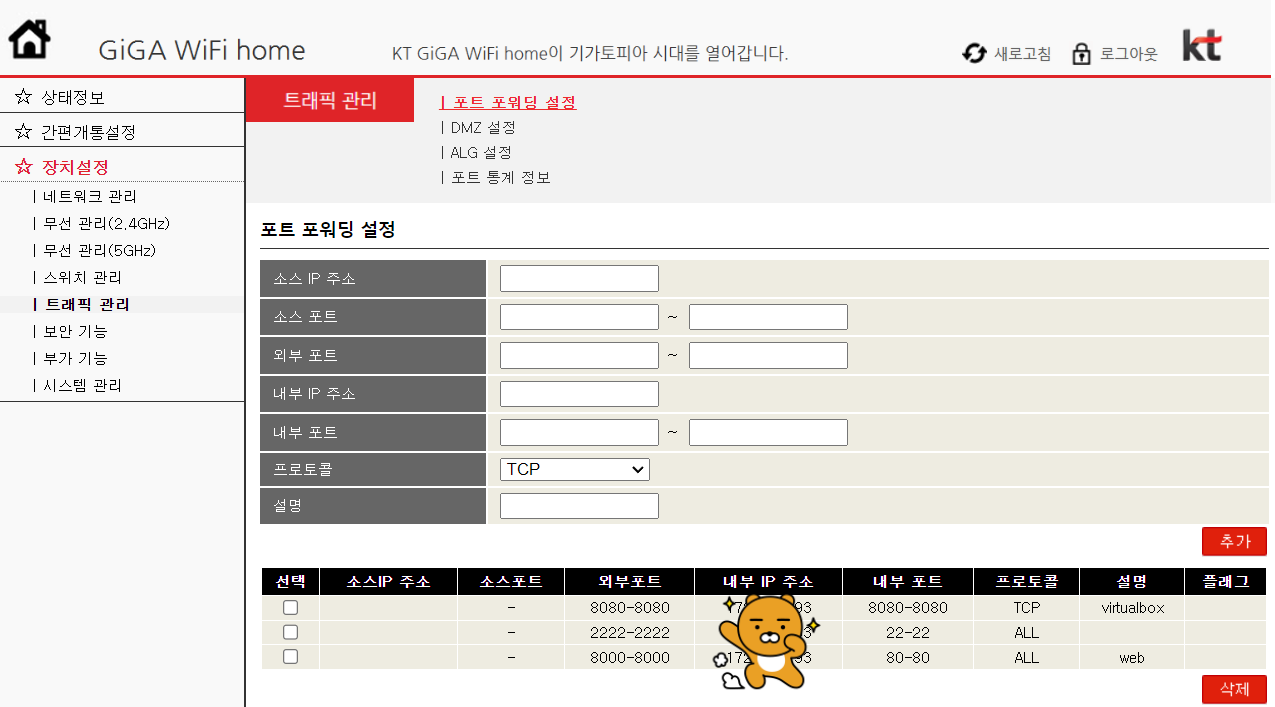
Task: Click the logout padlock icon
Action: tap(1081, 54)
